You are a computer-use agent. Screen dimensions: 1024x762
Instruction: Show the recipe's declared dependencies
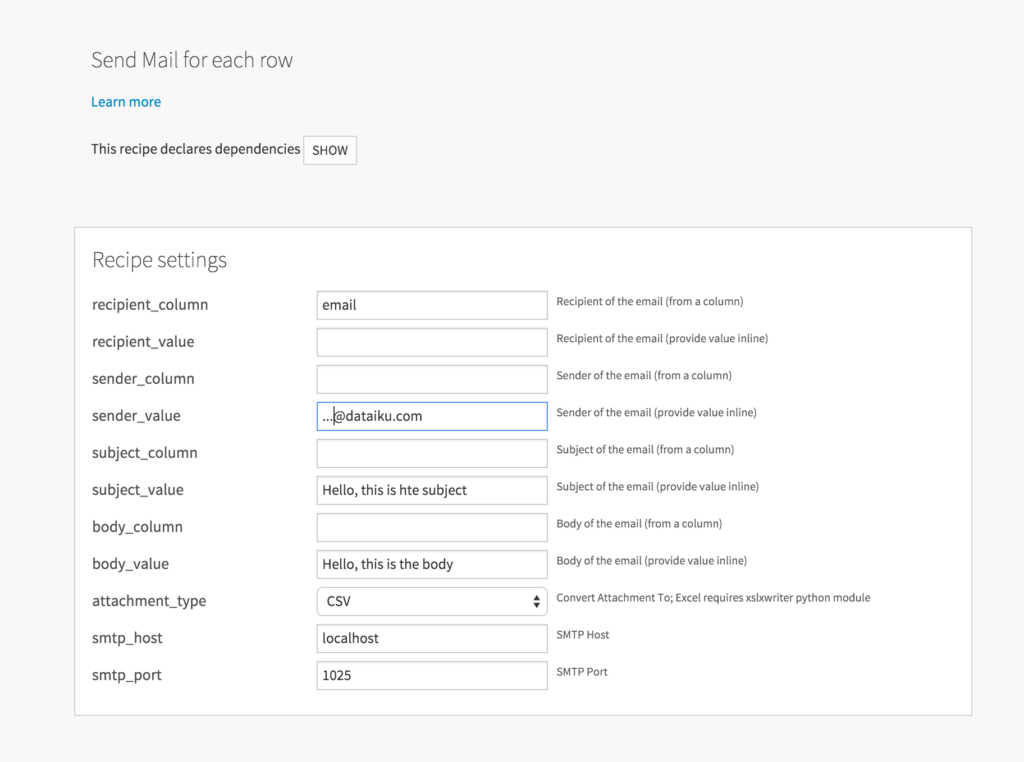pos(329,150)
